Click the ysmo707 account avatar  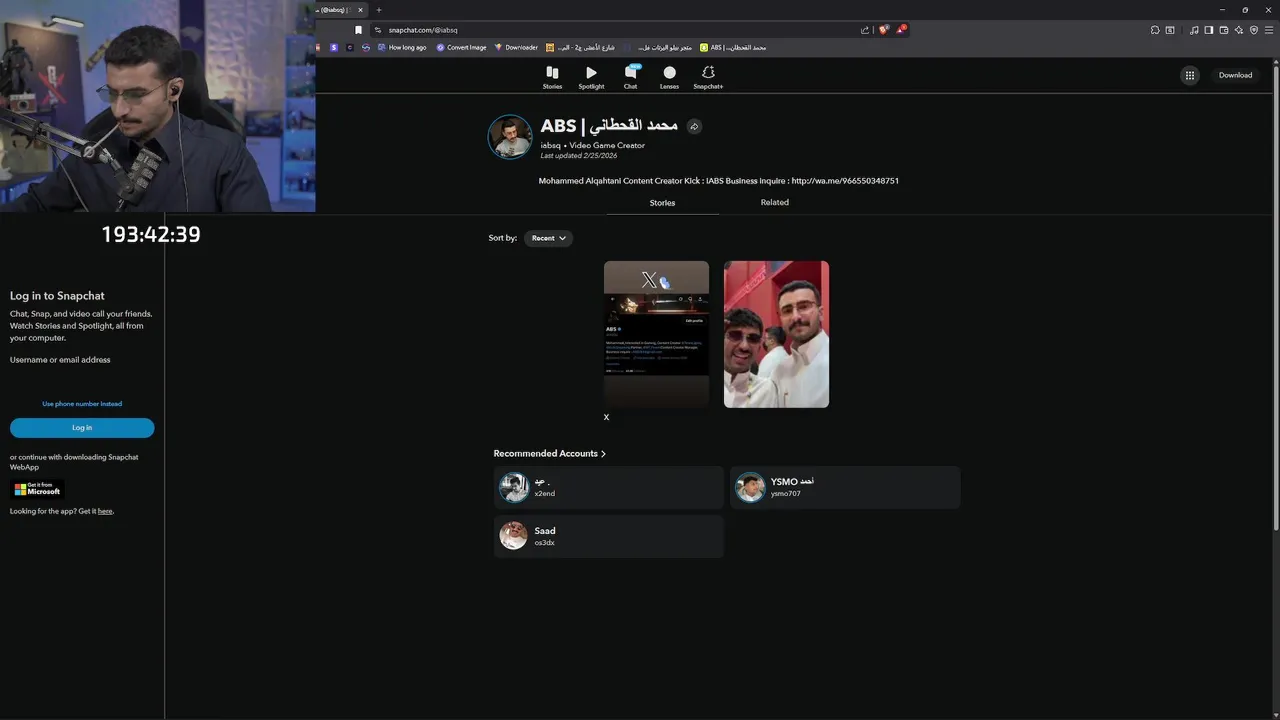pos(750,487)
